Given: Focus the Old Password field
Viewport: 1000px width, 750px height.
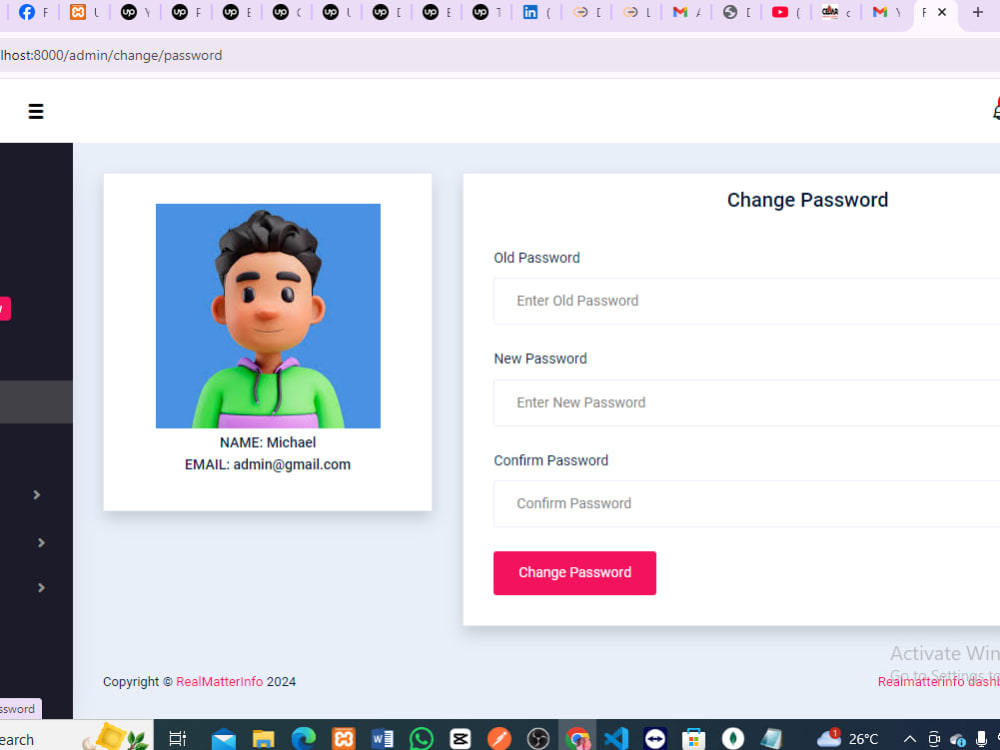Looking at the screenshot, I should 746,301.
